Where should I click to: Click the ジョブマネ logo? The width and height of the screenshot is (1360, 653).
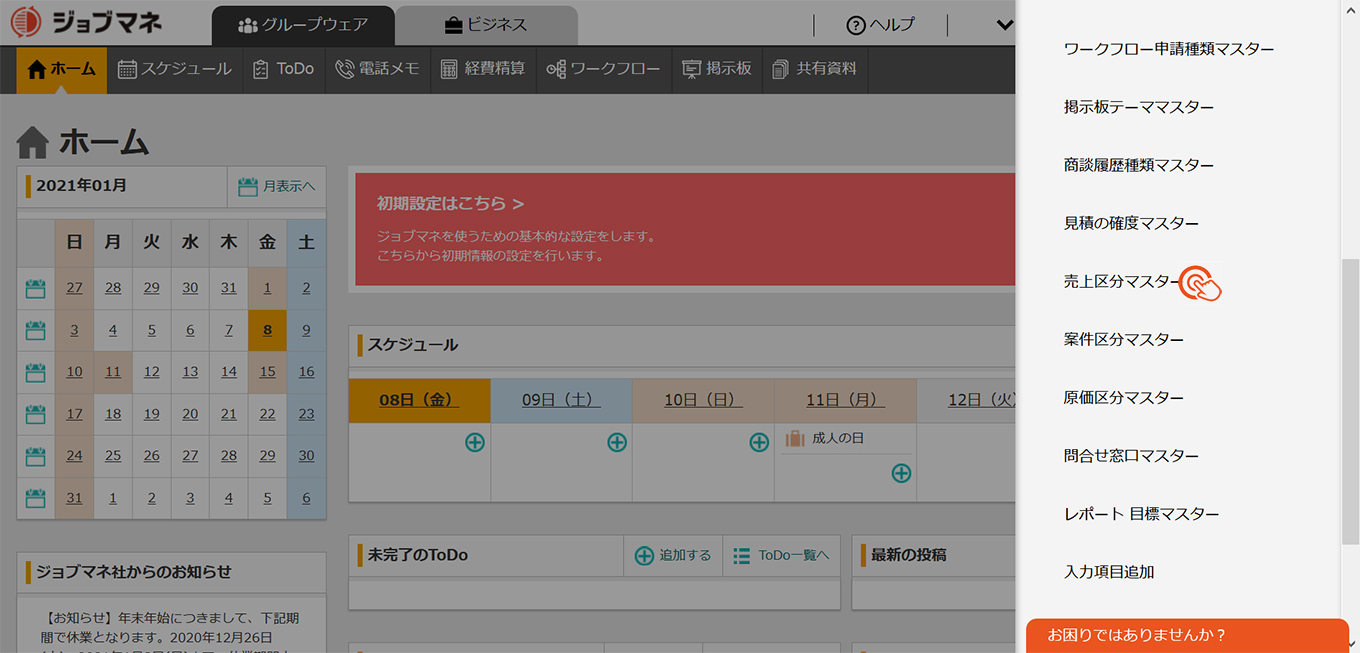[85, 21]
